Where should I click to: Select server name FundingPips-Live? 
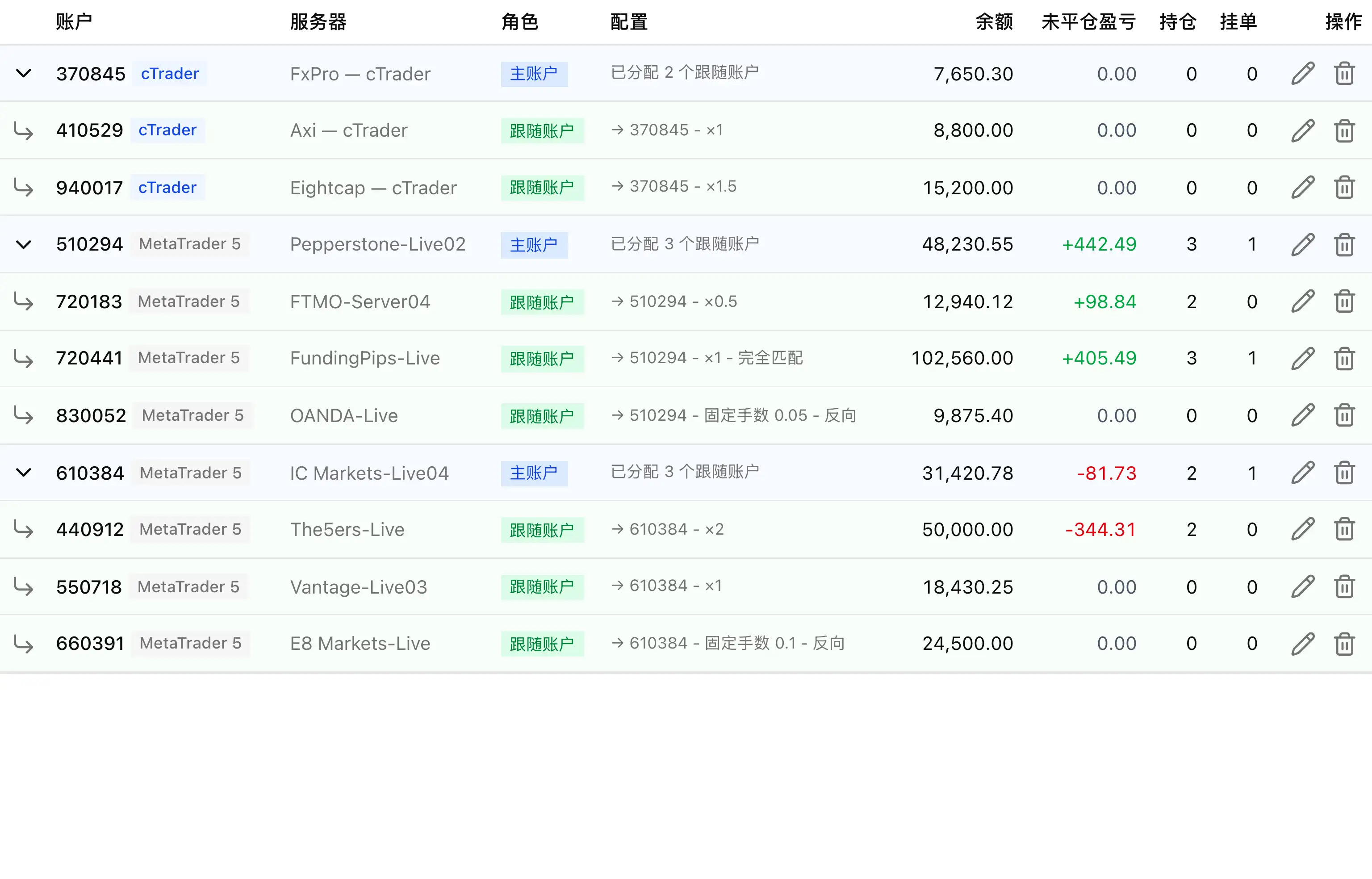click(x=365, y=359)
